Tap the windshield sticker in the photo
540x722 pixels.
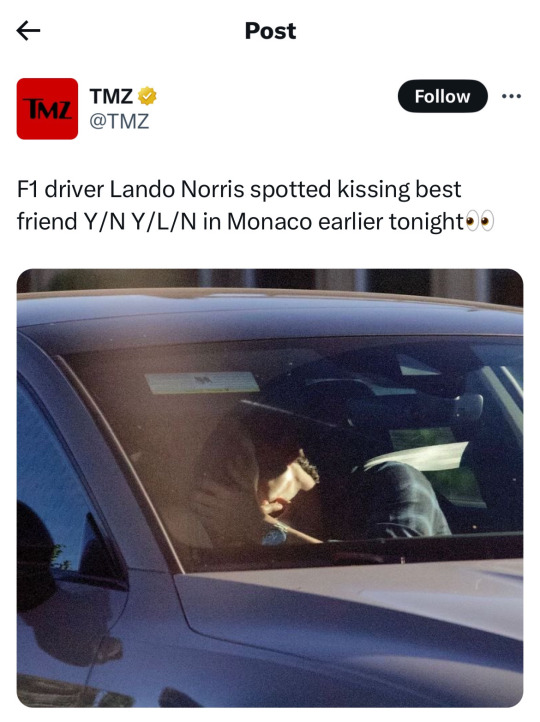coord(203,382)
